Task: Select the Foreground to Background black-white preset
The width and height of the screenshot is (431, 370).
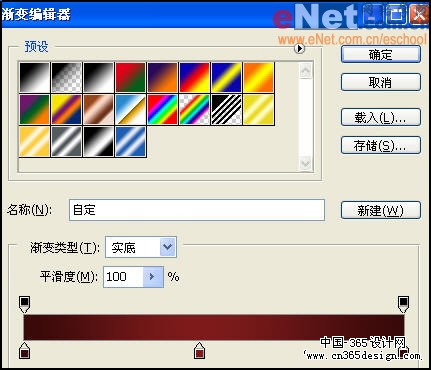Action: 34,77
